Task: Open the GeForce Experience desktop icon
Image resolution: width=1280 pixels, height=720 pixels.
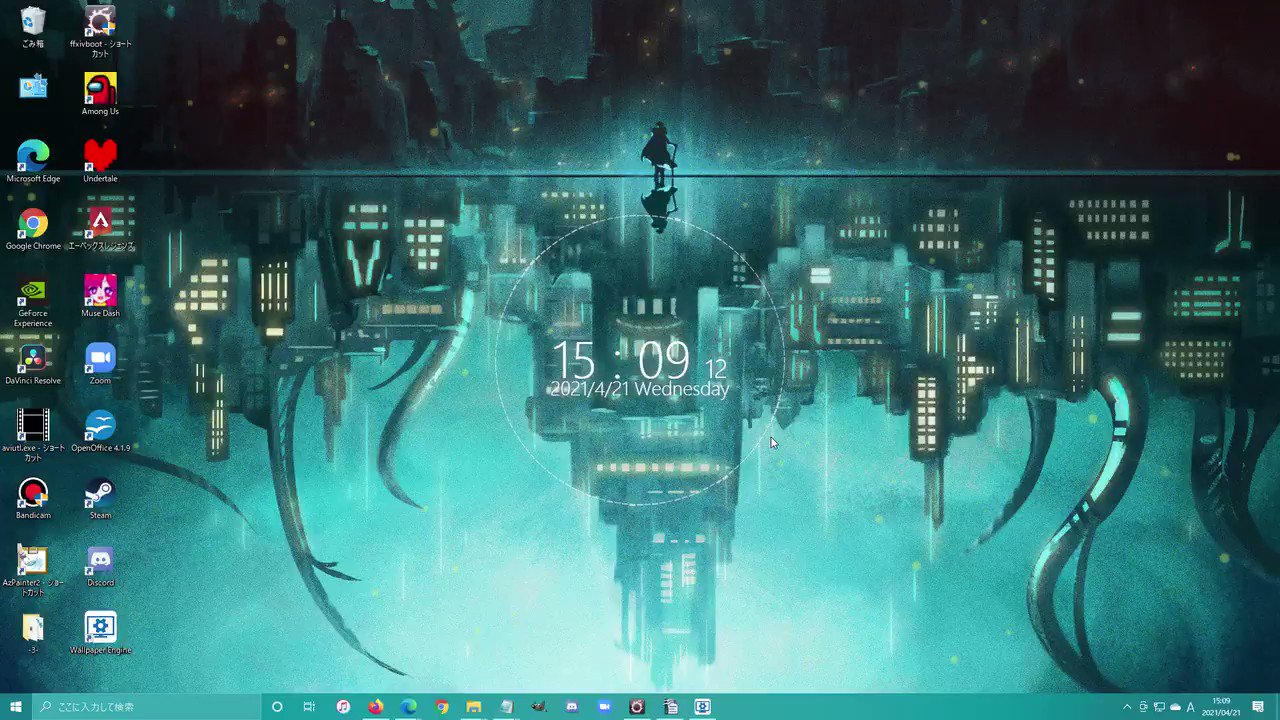Action: coord(33,301)
